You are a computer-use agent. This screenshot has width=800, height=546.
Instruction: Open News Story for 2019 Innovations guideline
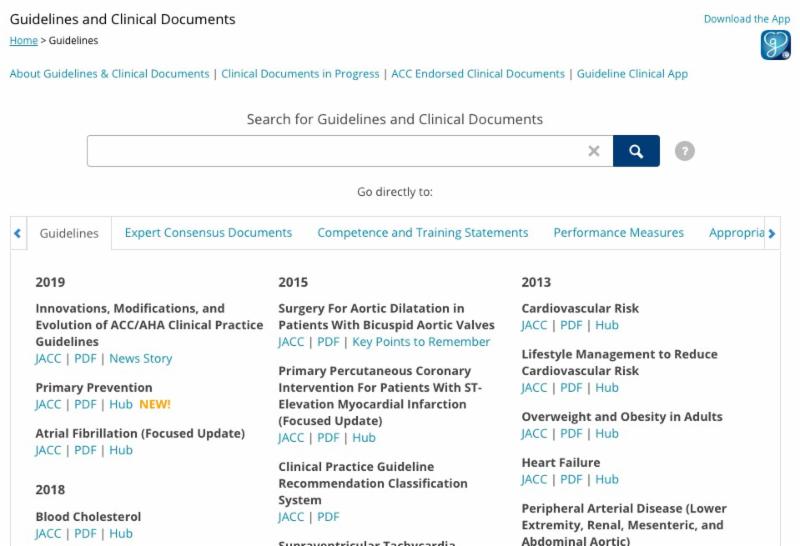tap(140, 359)
